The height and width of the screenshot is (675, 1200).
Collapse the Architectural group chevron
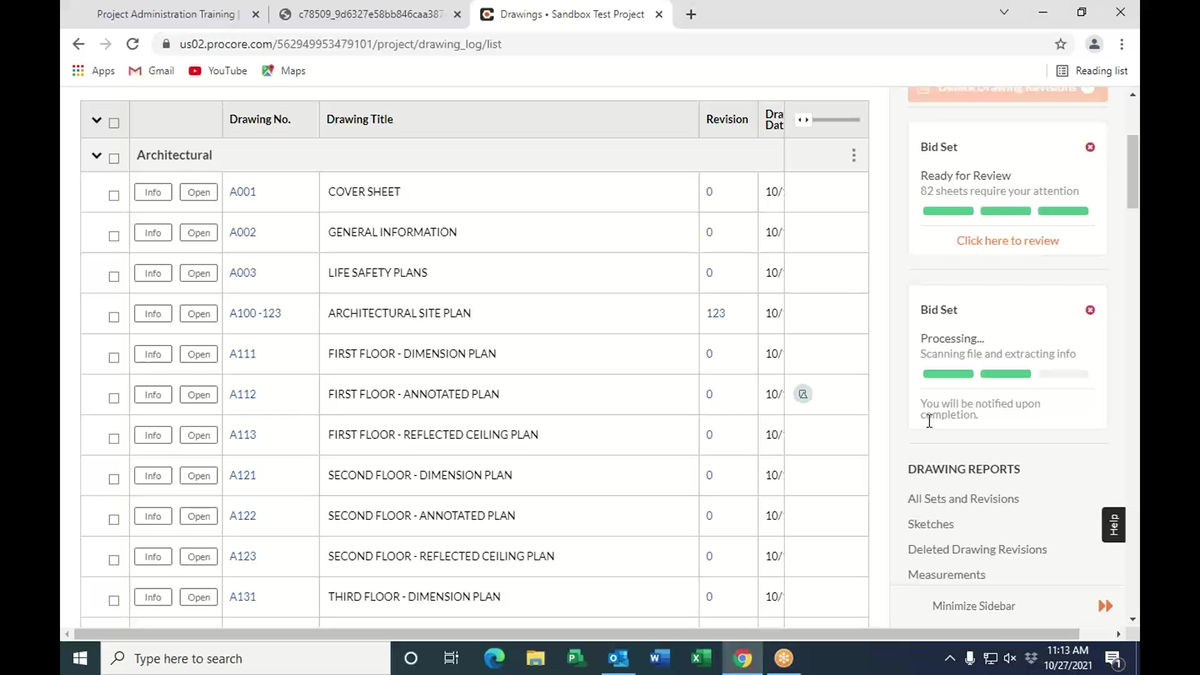click(96, 155)
